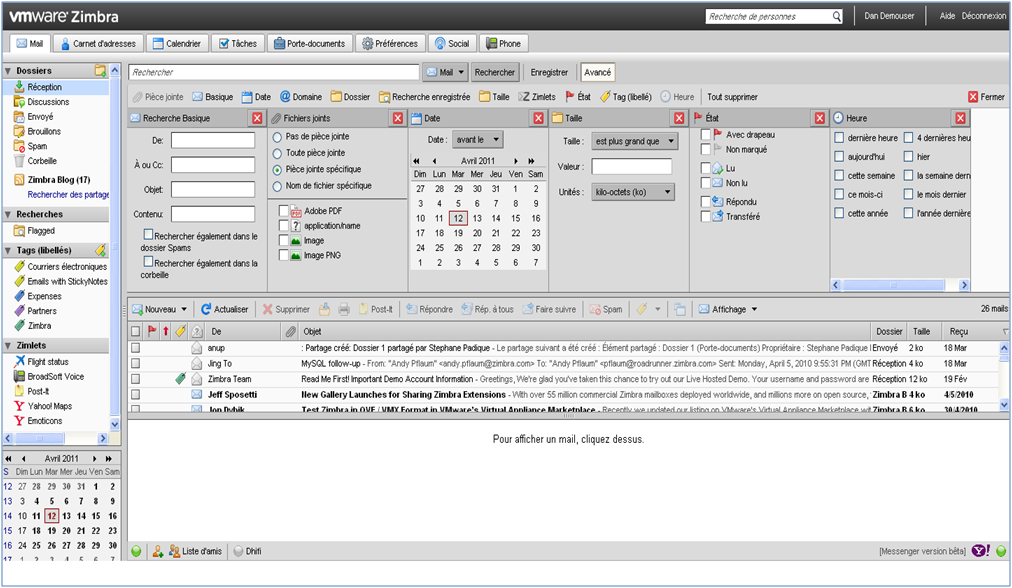
Task: Click the move-to-folder icon next to Supprimer
Action: click(x=325, y=310)
